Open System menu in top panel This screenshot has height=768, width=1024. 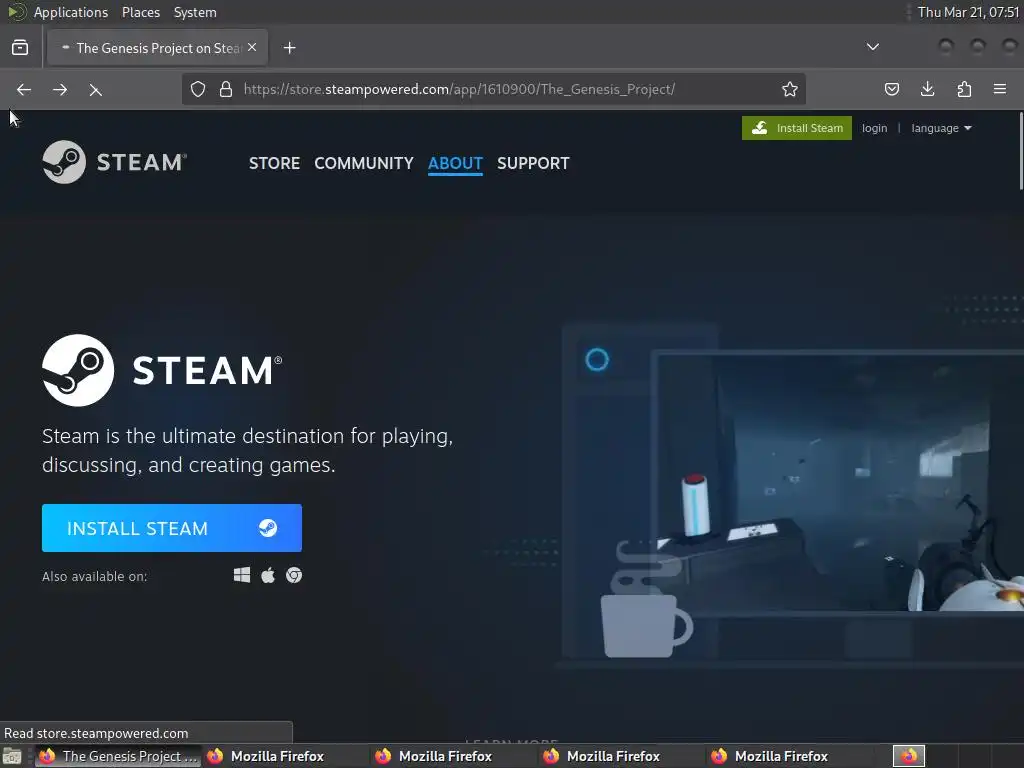click(195, 12)
